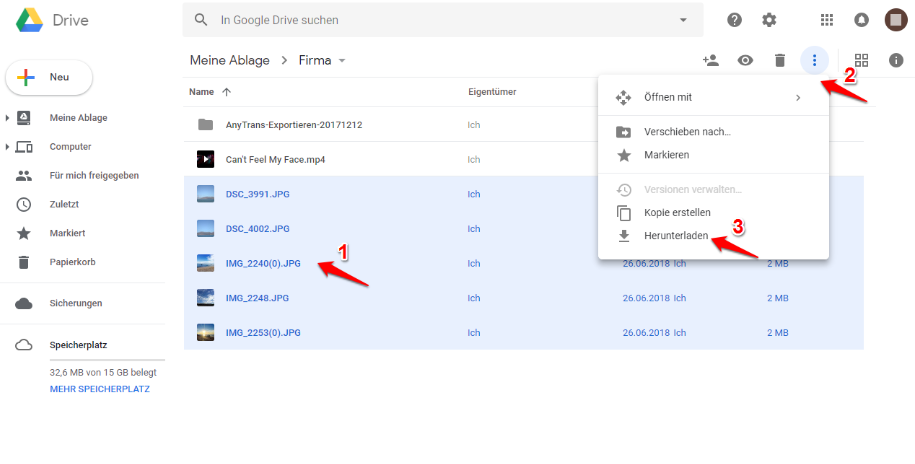Open the settings gear icon
This screenshot has height=464, width=915.
coord(769,20)
